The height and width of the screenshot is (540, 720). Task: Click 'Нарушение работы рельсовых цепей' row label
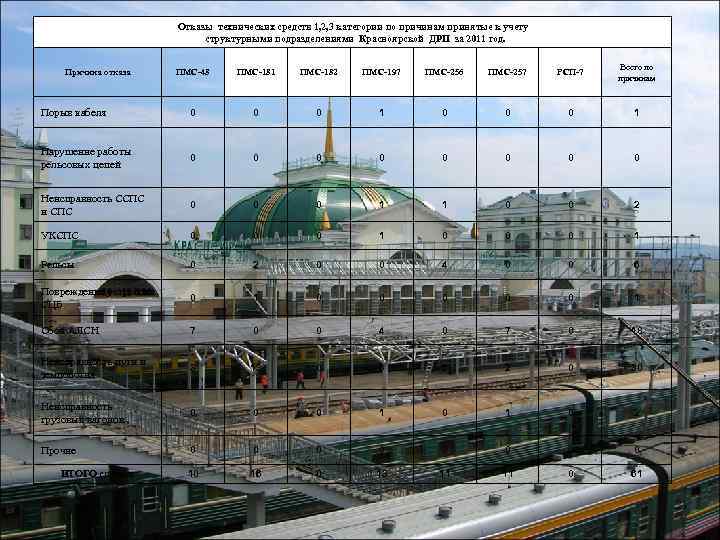pos(85,158)
